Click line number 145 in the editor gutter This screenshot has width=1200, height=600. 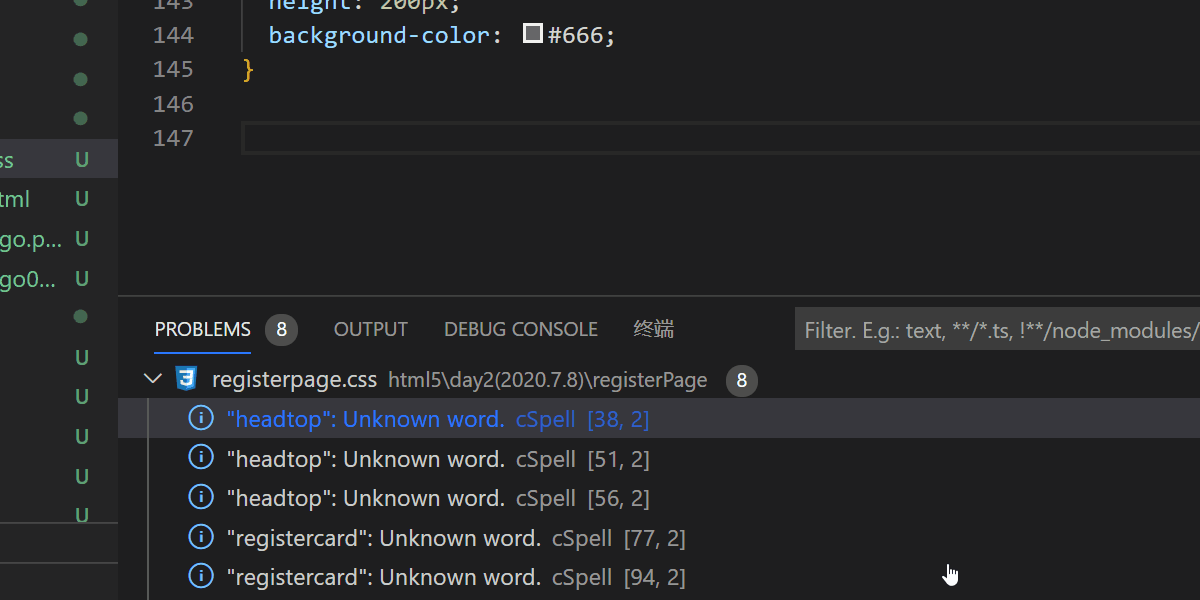[x=172, y=69]
